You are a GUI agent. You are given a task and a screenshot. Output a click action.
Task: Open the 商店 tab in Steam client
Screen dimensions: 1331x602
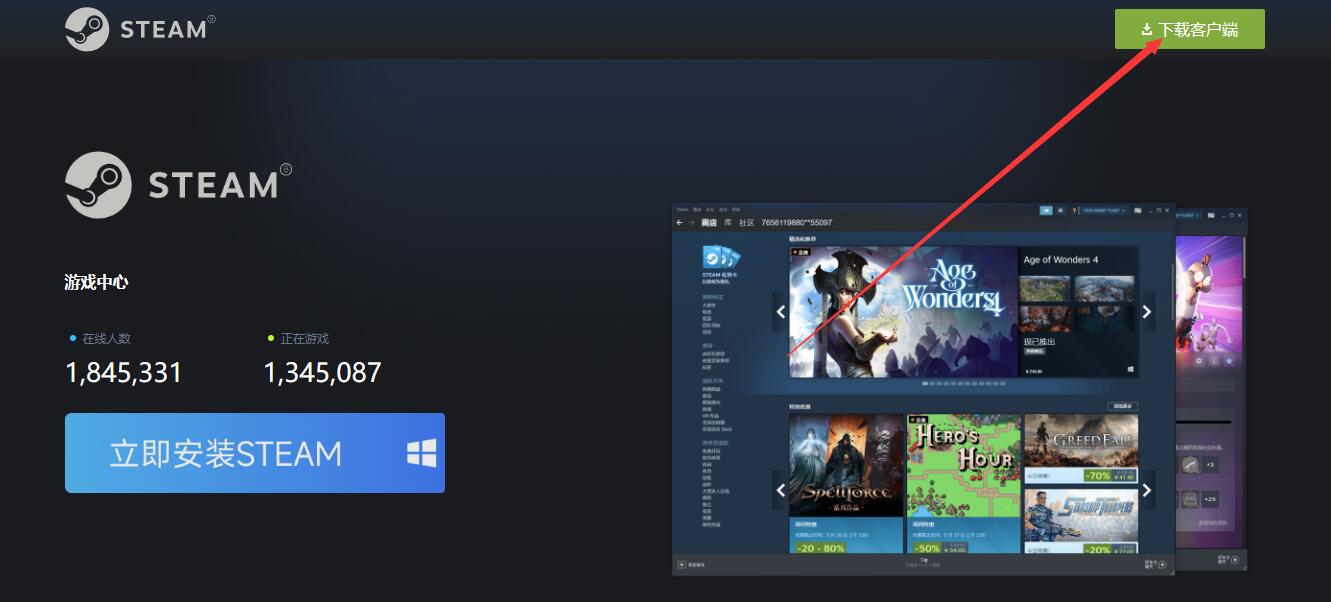(708, 222)
